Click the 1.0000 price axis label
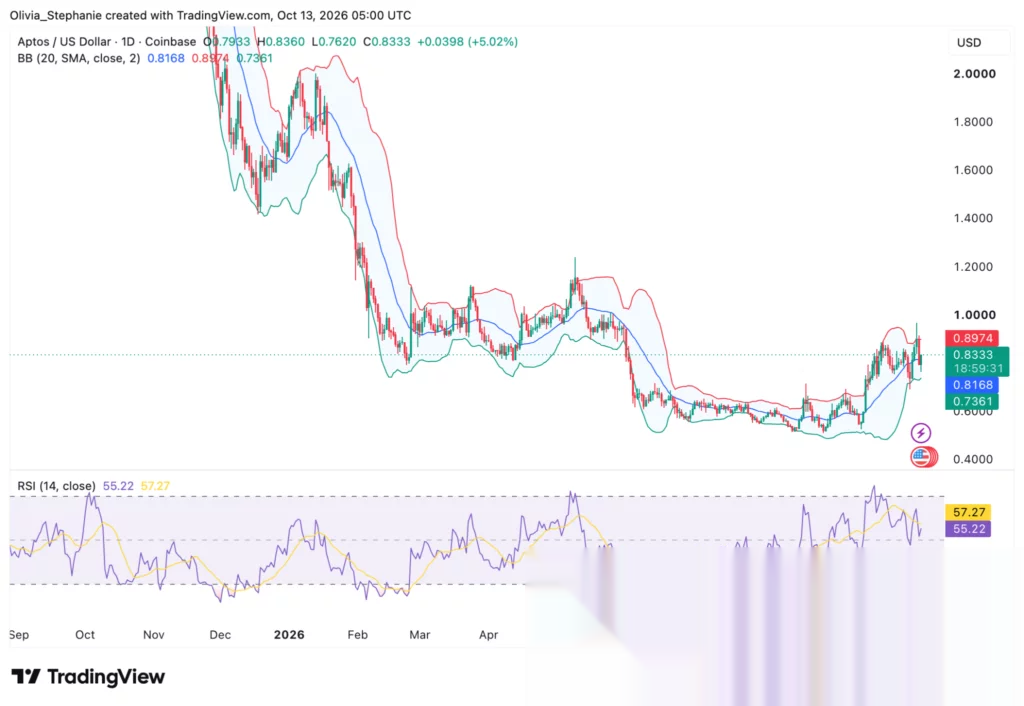Screen dimensions: 1024x706 pyautogui.click(x=974, y=315)
